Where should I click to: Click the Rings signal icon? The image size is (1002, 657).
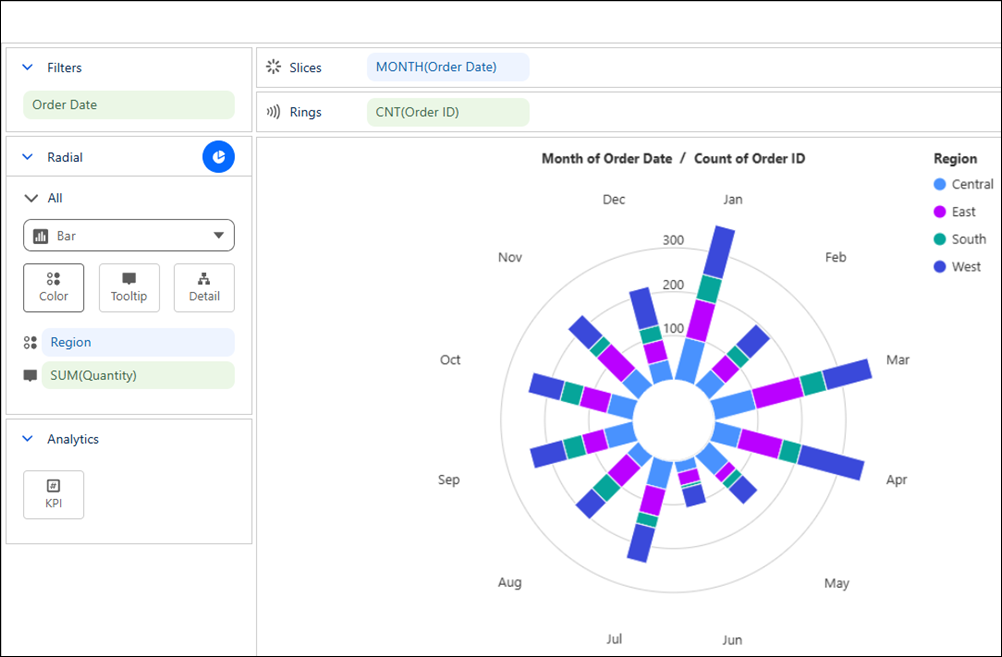274,112
